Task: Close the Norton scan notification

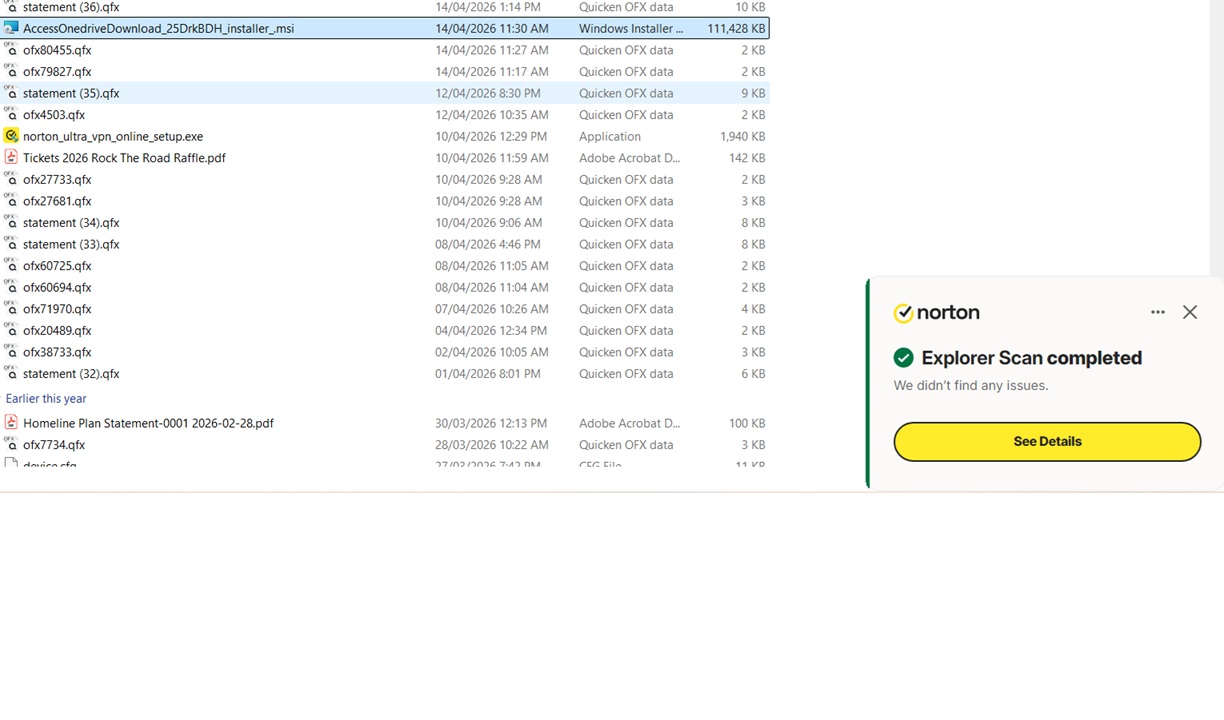Action: (x=1190, y=312)
